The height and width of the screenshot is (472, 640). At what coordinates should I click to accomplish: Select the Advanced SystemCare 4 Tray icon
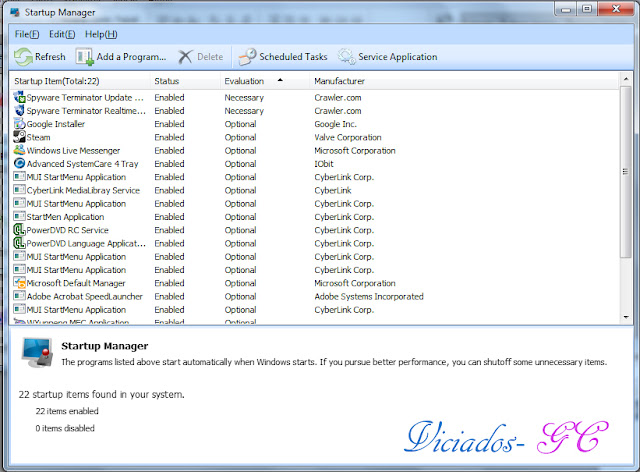19,163
